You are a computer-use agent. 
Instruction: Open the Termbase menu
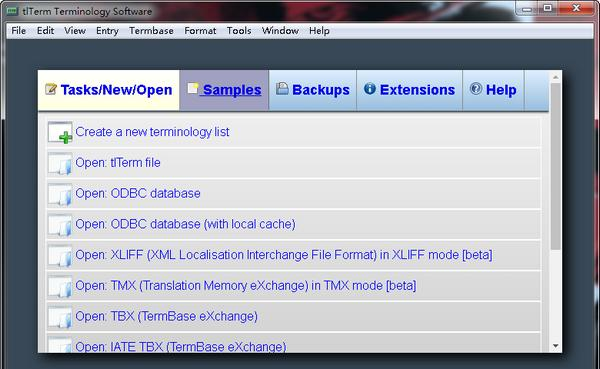click(x=151, y=31)
